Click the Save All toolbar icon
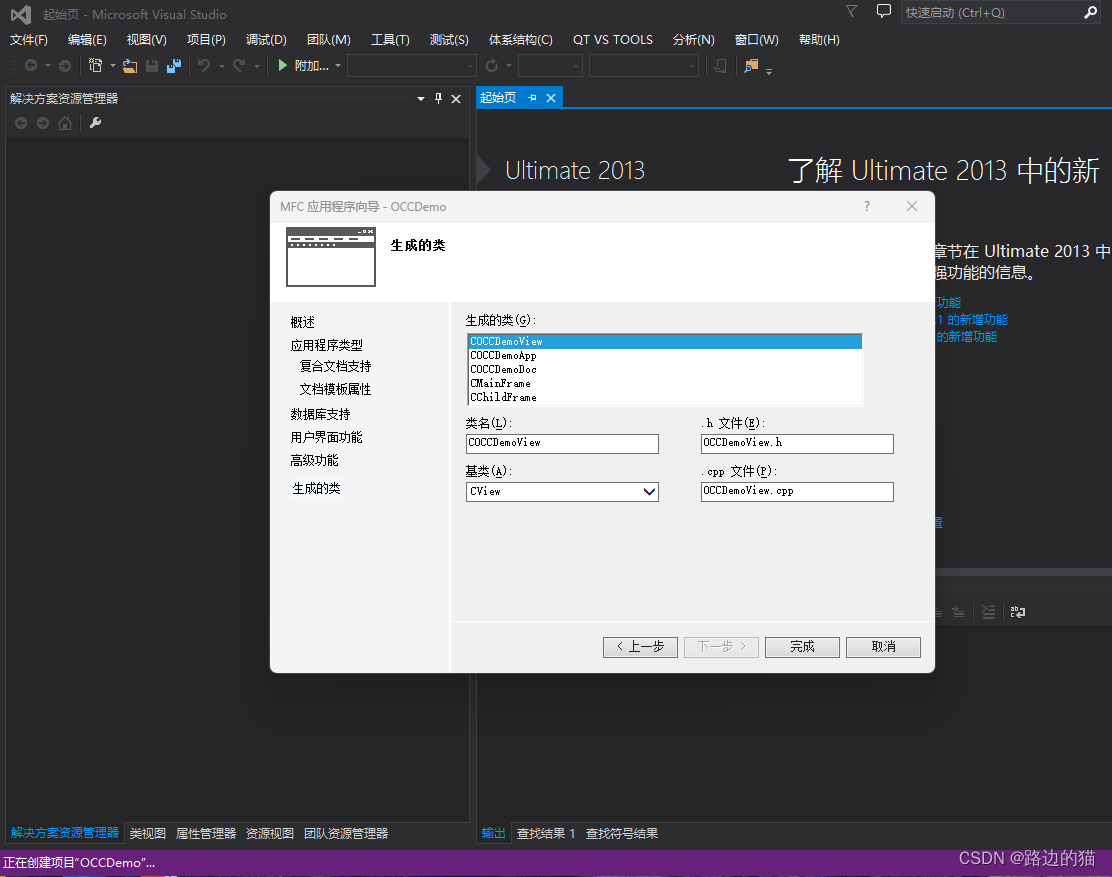This screenshot has width=1112, height=877. (174, 66)
